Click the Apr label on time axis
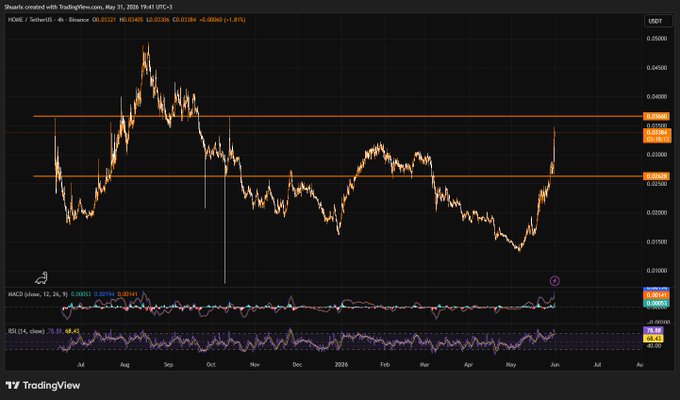This screenshot has height=400, width=680. pos(468,365)
